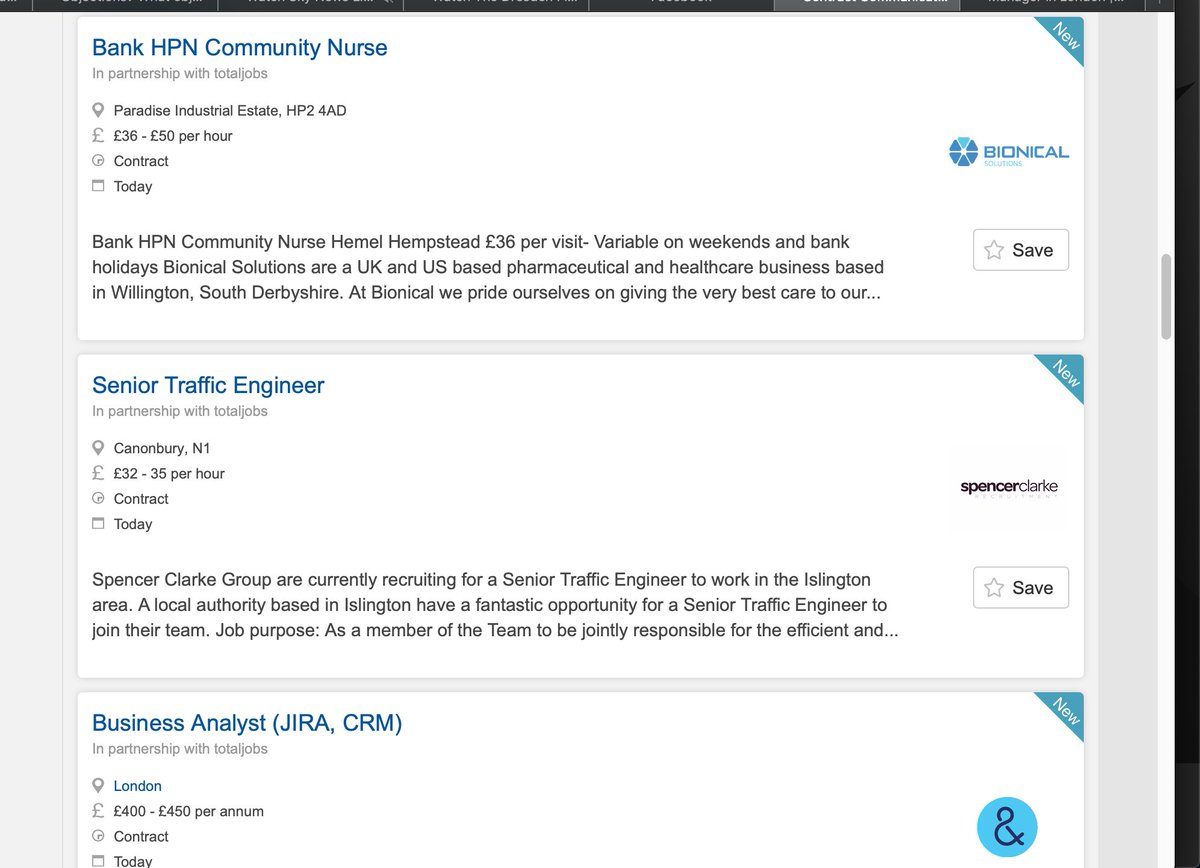Click 'Canonbury, N1' location text

pos(162,449)
